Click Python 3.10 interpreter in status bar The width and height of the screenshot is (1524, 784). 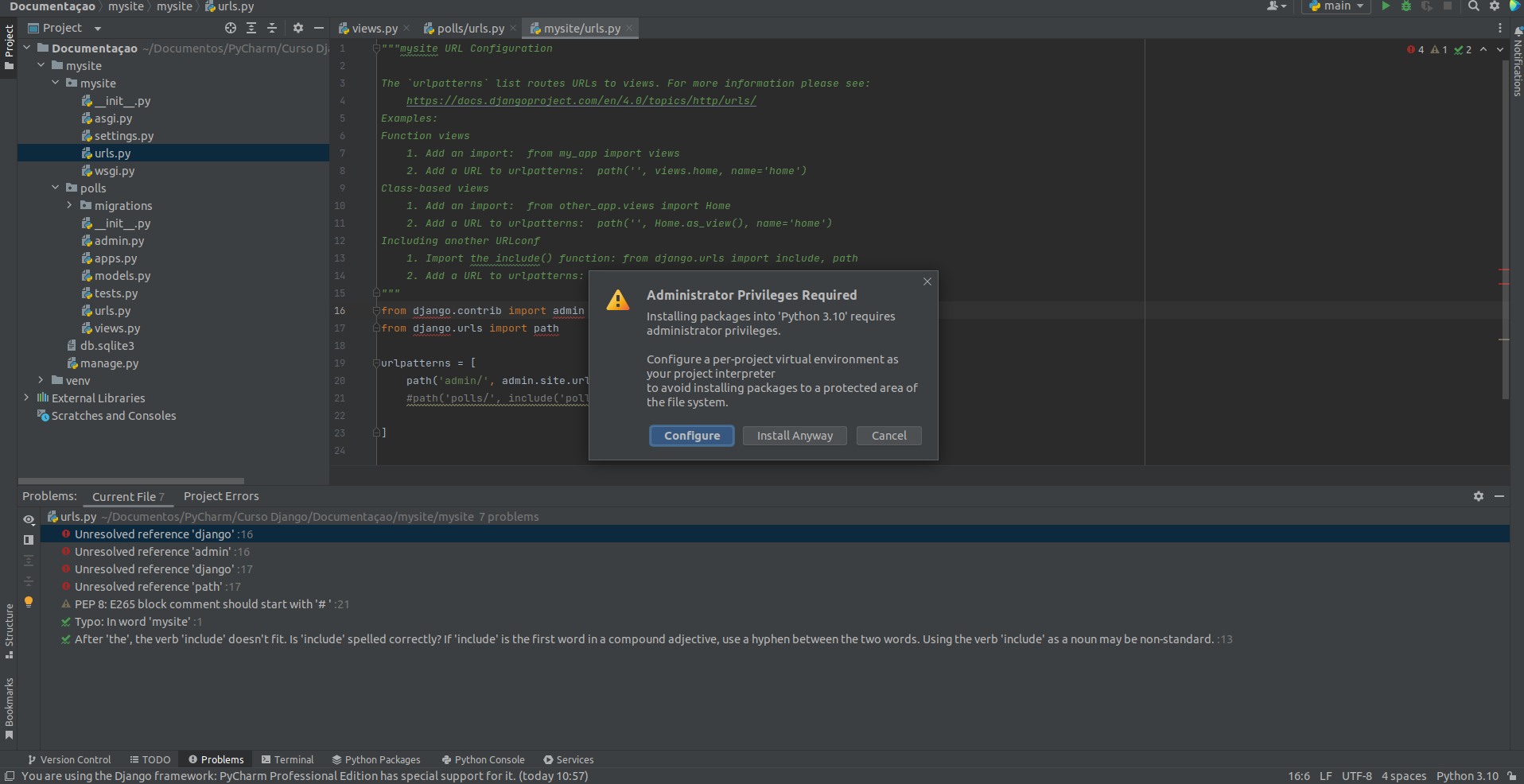(1467, 776)
